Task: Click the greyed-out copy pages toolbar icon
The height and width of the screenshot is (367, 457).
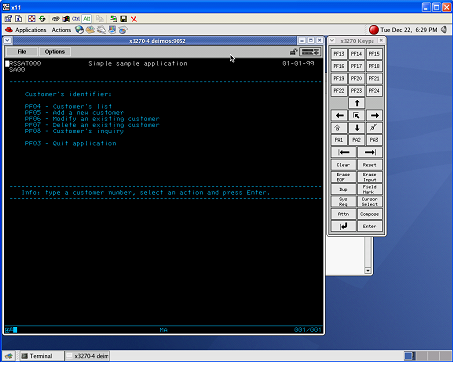Action: 99,19
